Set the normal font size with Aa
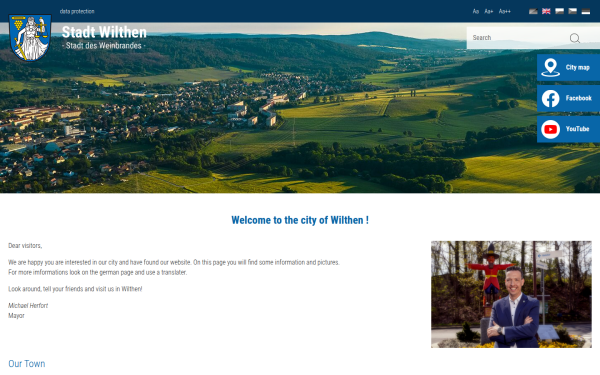The width and height of the screenshot is (600, 375). point(476,11)
